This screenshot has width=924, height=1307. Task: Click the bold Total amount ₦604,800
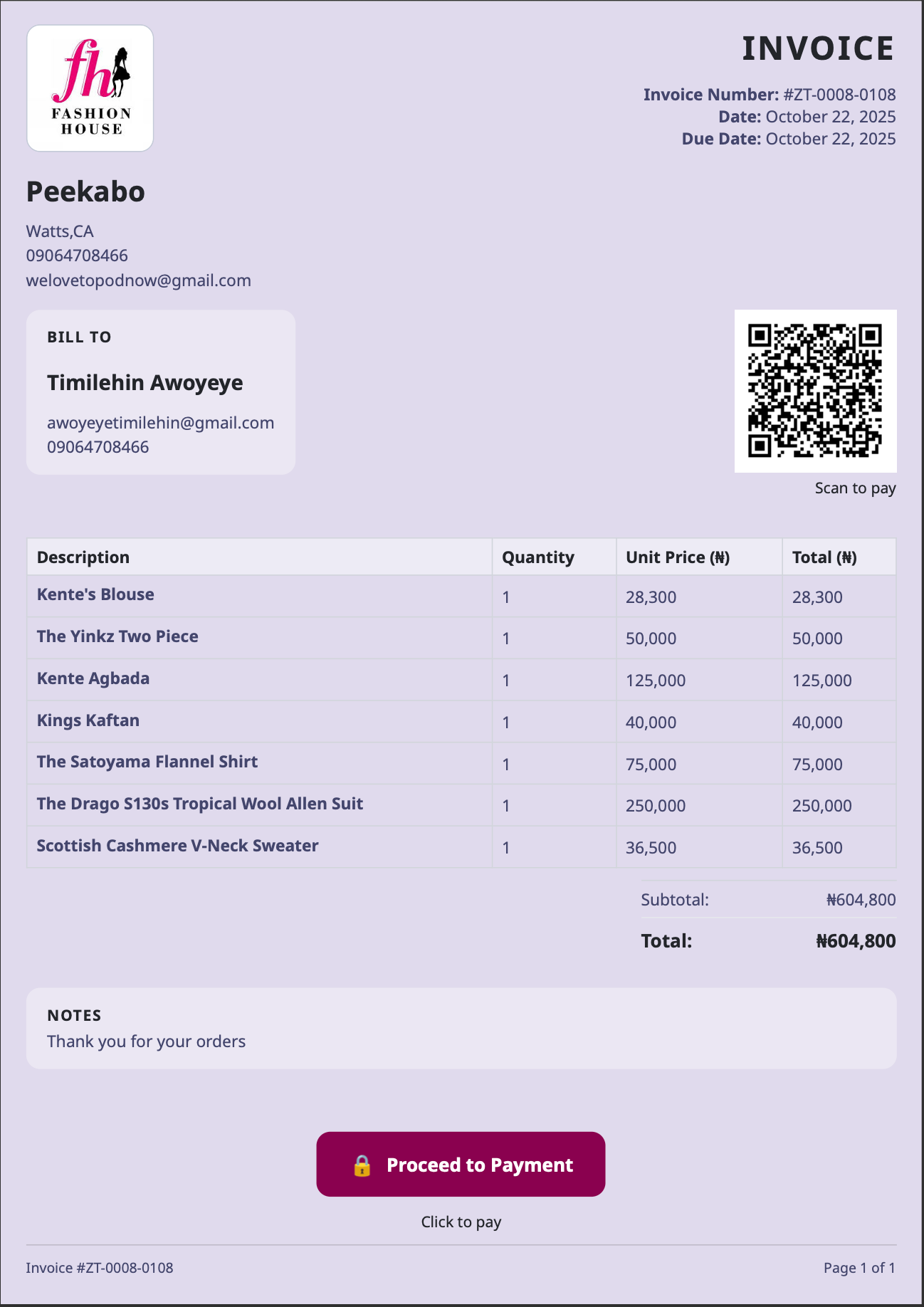point(855,941)
